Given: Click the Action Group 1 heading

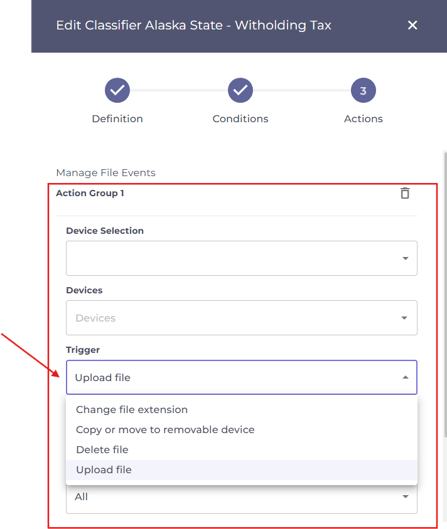Looking at the screenshot, I should point(90,193).
